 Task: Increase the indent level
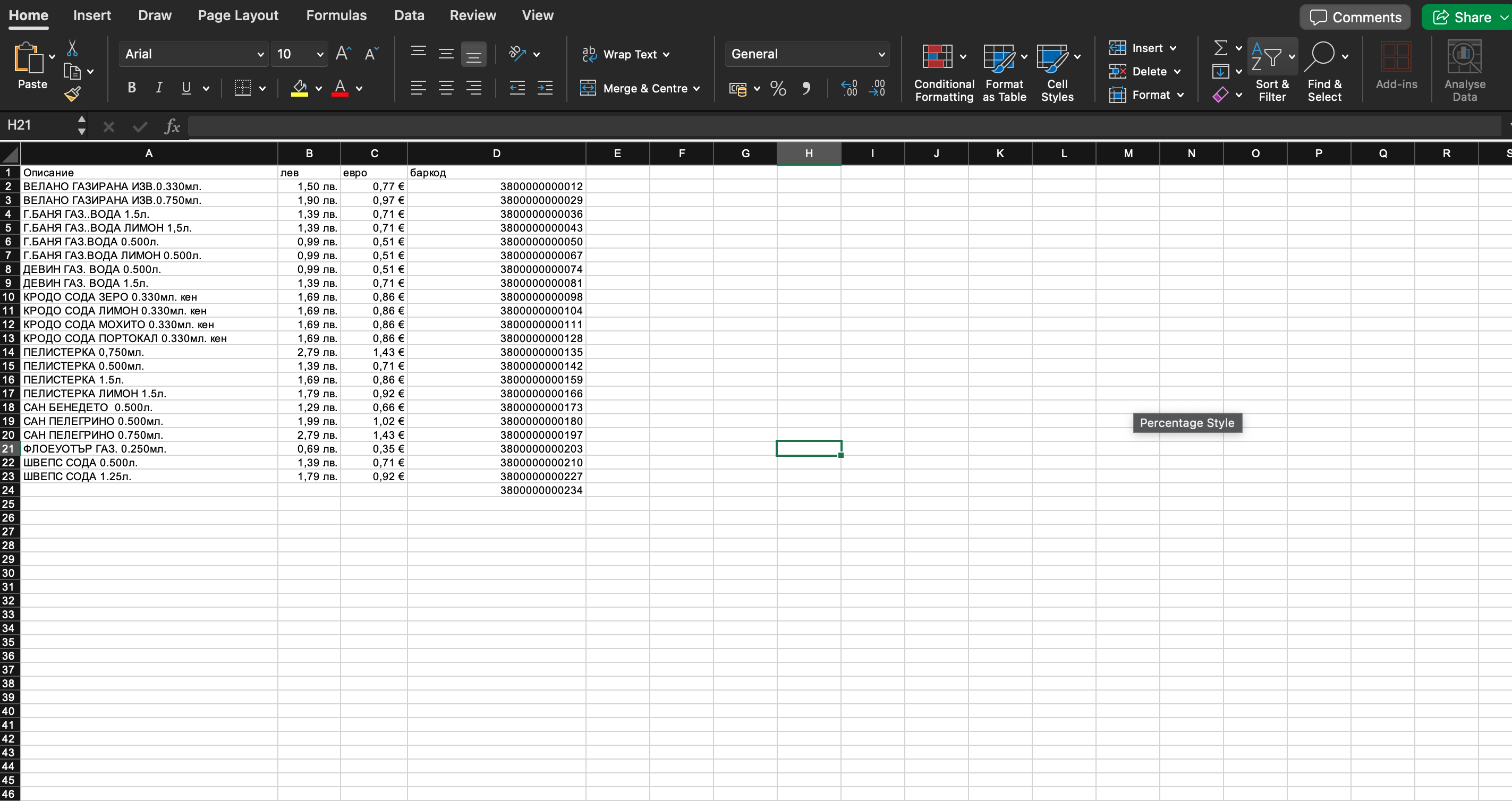(545, 88)
